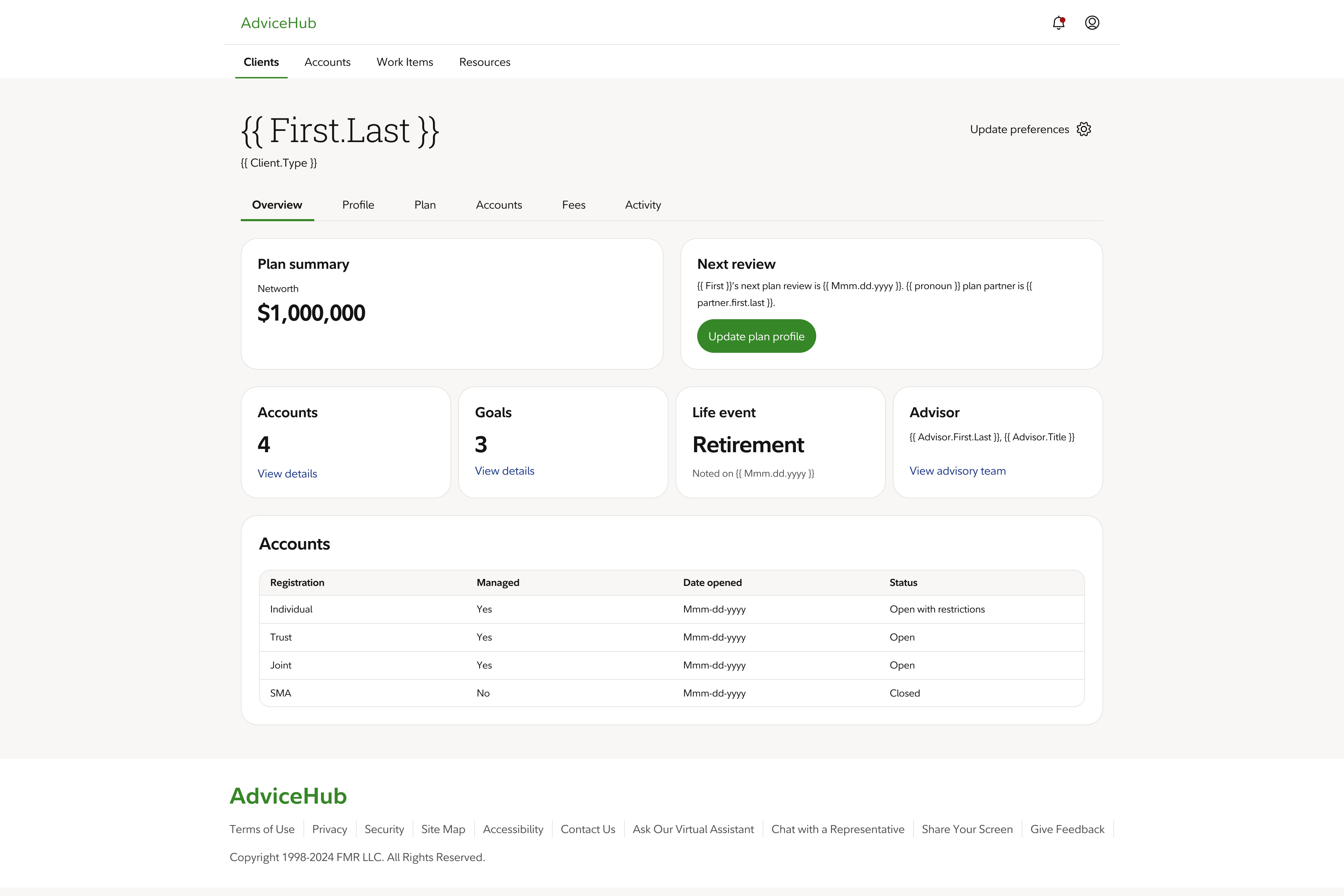Click the No managed cell for SMA
The height and width of the screenshot is (896, 1344).
[x=483, y=693]
